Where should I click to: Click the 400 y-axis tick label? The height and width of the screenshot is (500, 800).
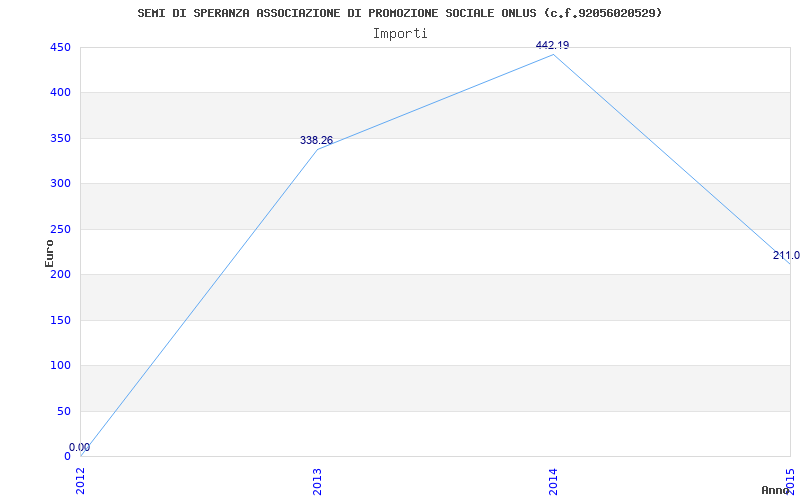[x=60, y=93]
